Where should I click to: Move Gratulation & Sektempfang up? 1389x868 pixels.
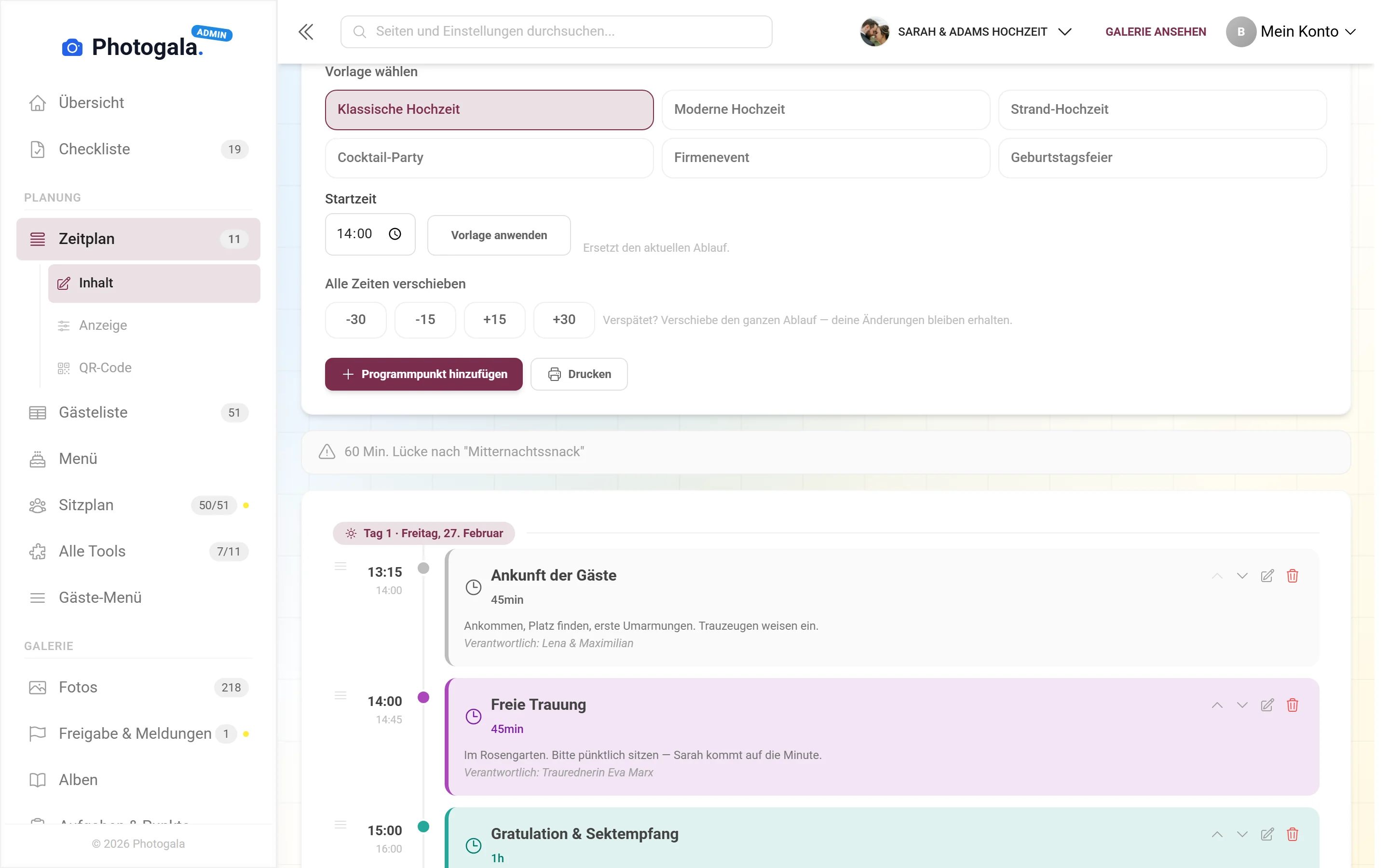[1217, 834]
